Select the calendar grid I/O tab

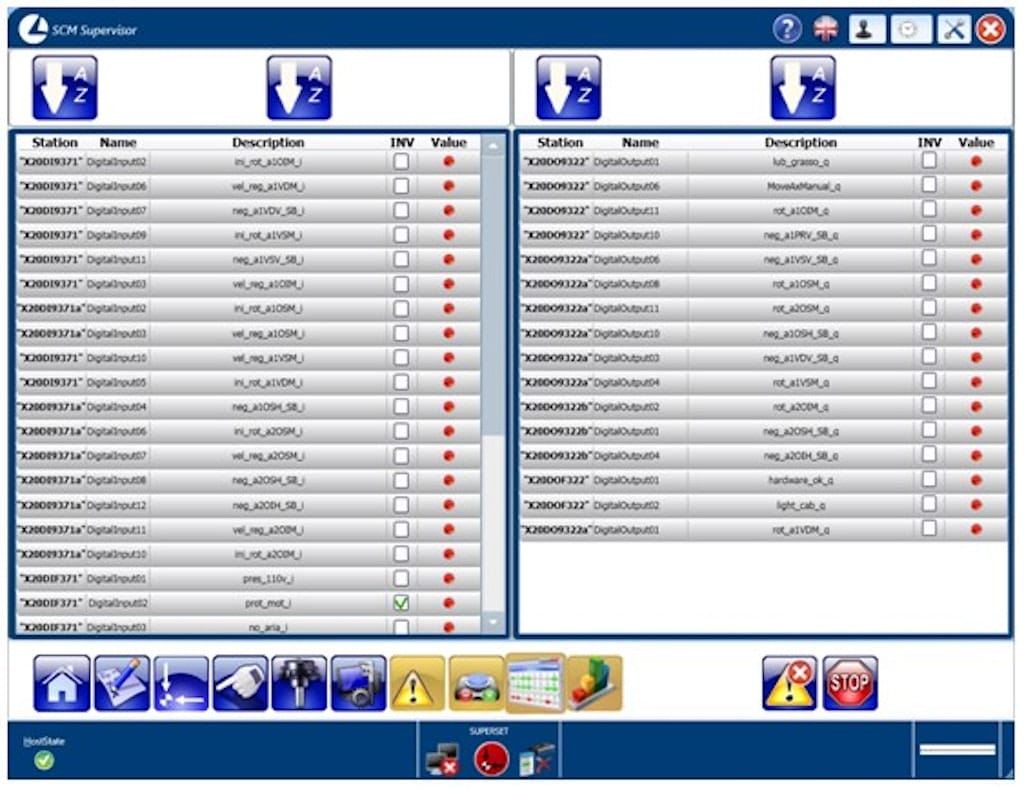[x=535, y=684]
